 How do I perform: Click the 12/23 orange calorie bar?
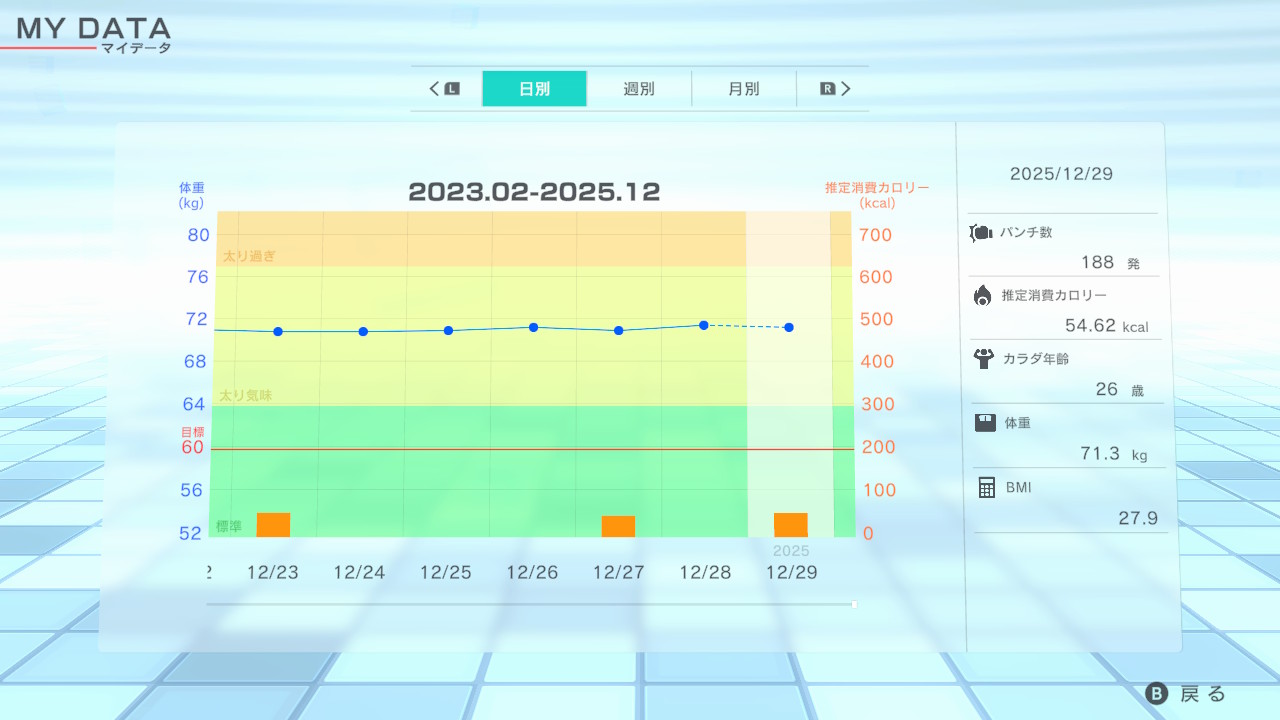coord(273,525)
